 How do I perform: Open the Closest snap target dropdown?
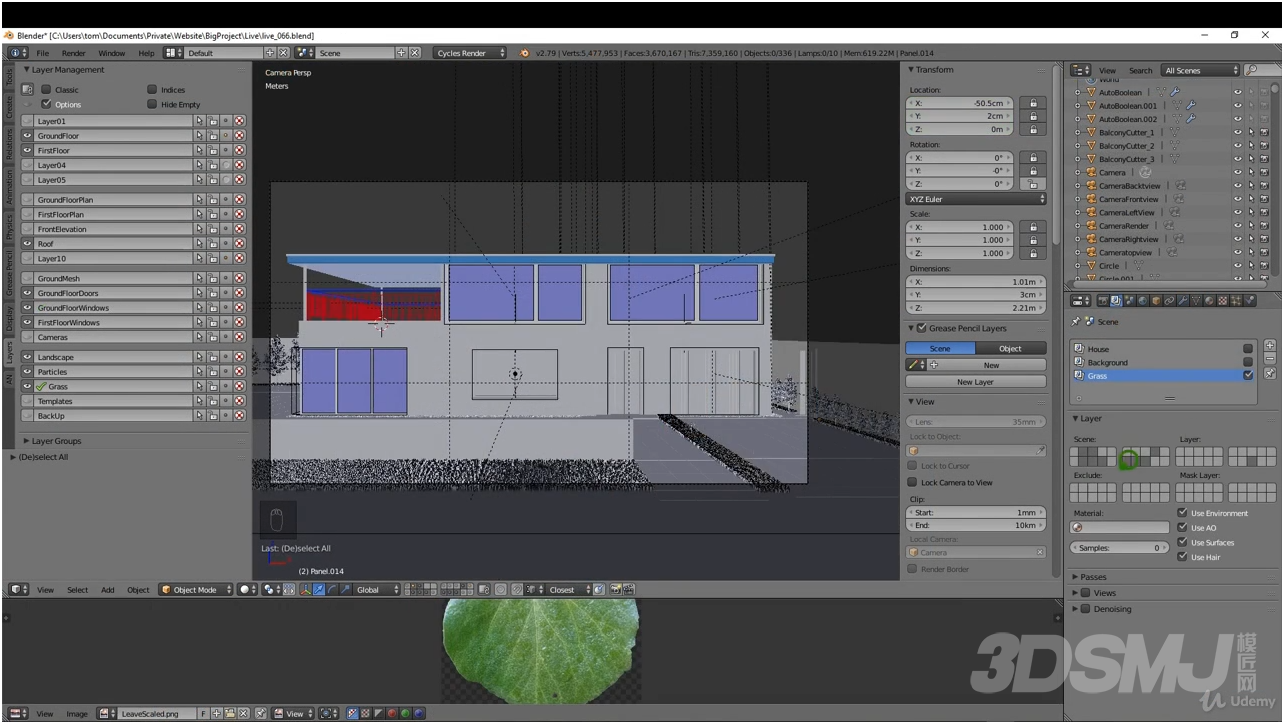coord(568,590)
